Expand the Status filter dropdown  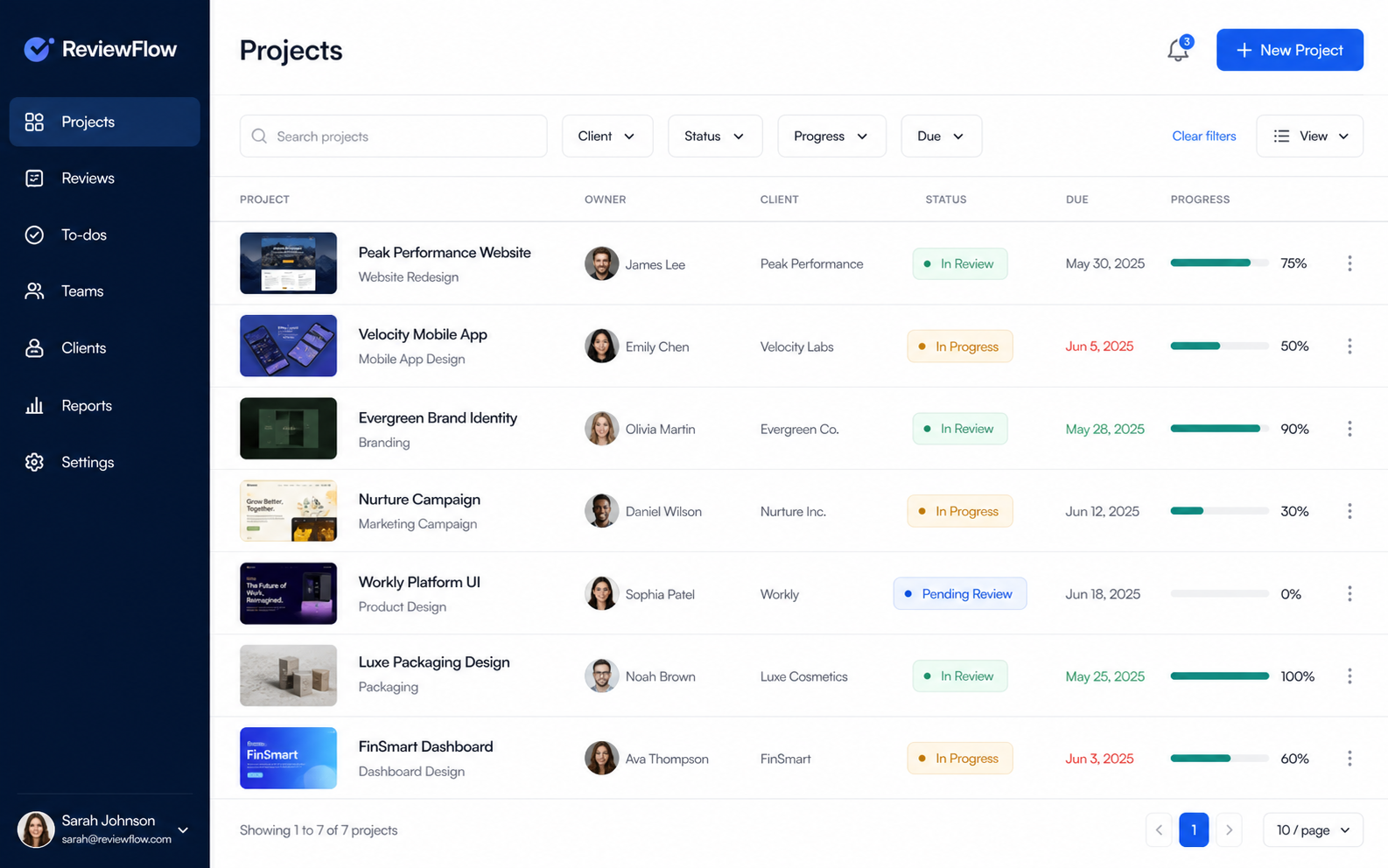pyautogui.click(x=715, y=136)
